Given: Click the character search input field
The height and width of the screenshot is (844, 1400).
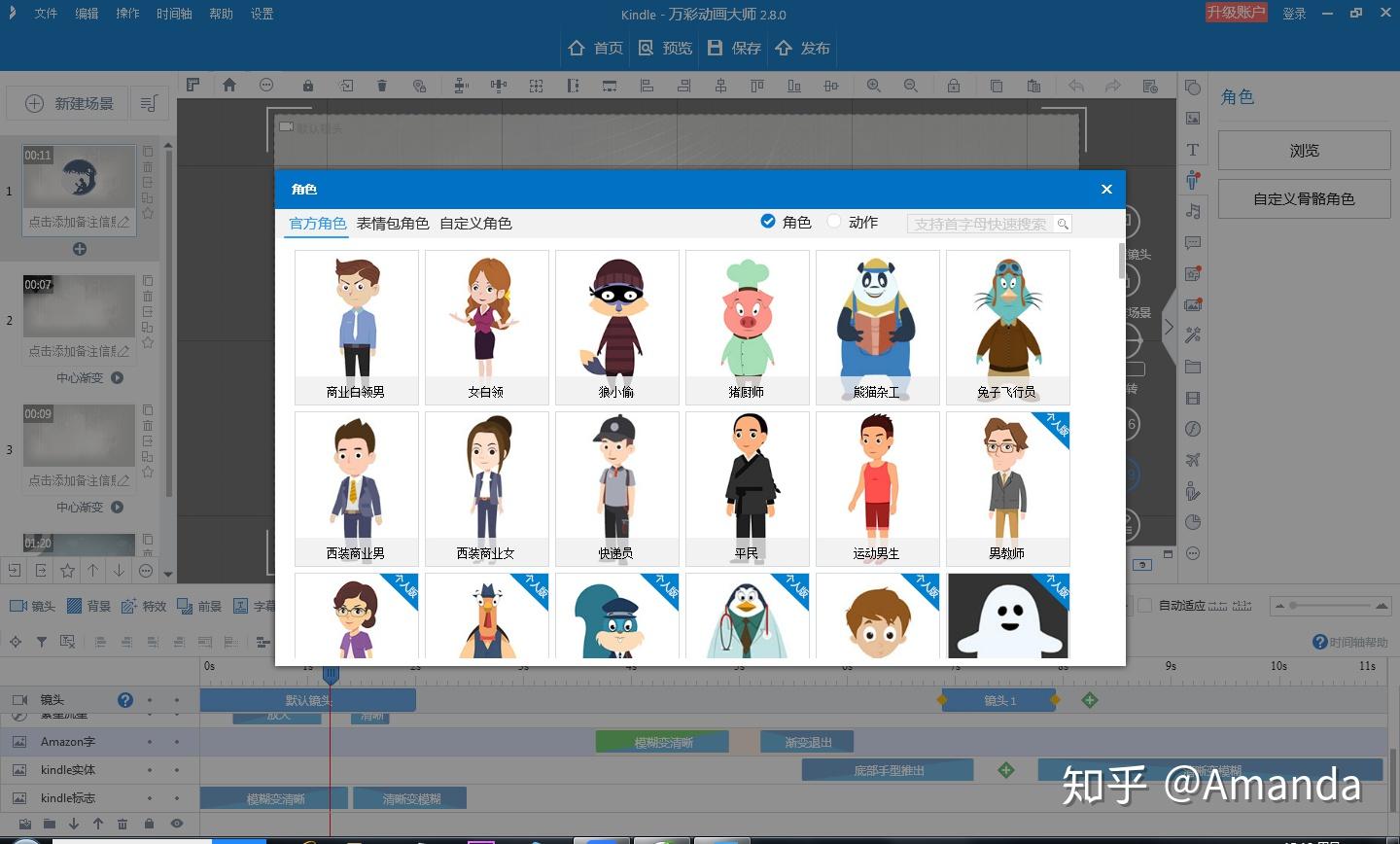Looking at the screenshot, I should pyautogui.click(x=989, y=224).
